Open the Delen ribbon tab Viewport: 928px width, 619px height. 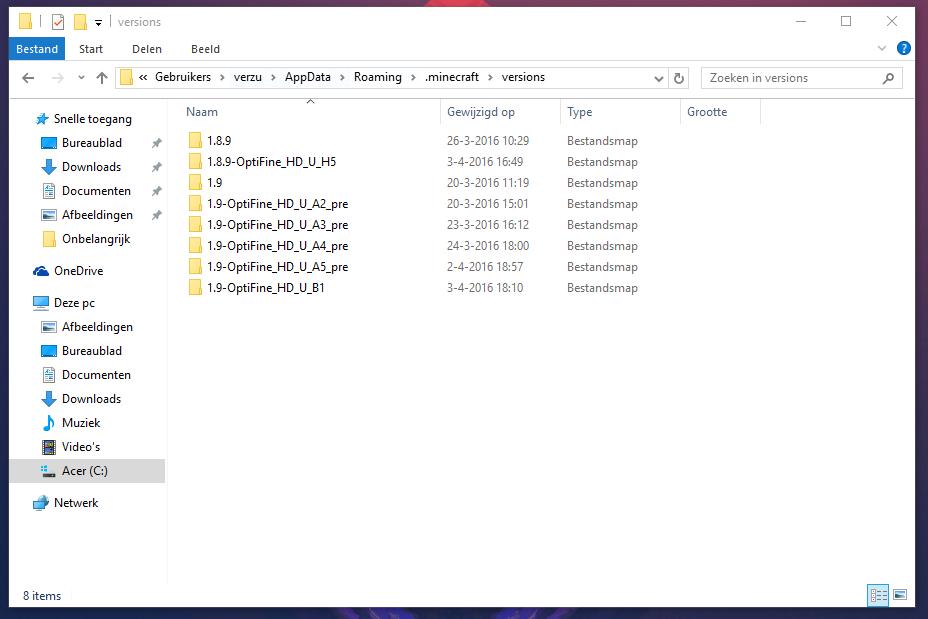(x=147, y=49)
